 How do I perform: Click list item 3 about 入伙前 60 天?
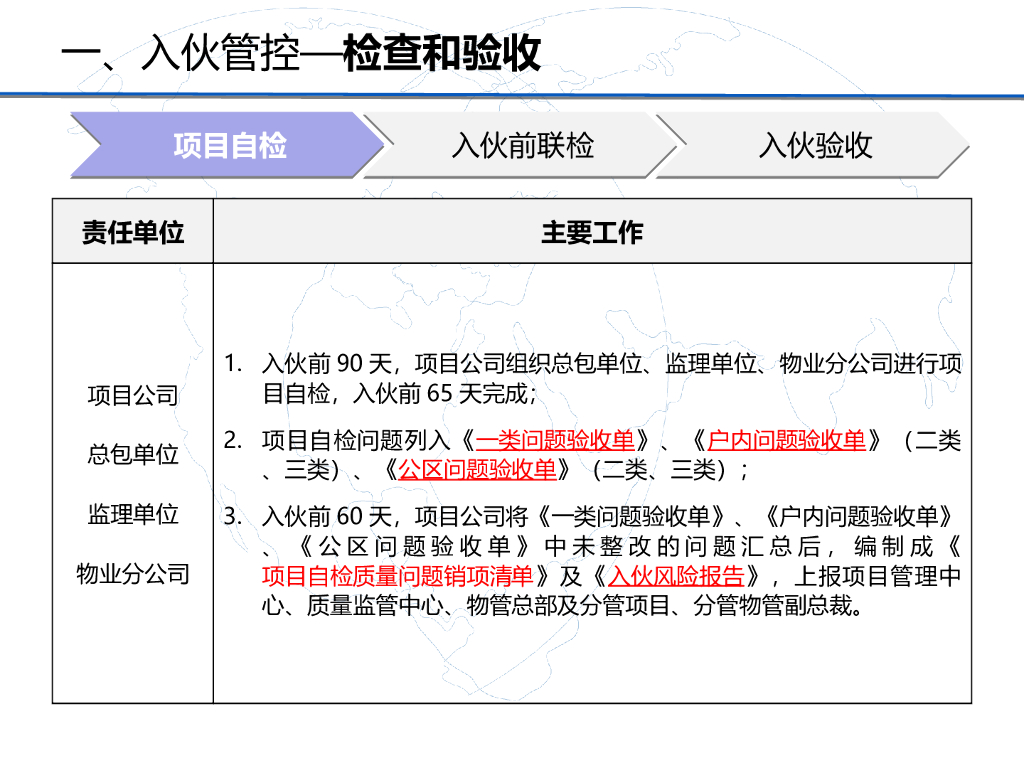592,561
